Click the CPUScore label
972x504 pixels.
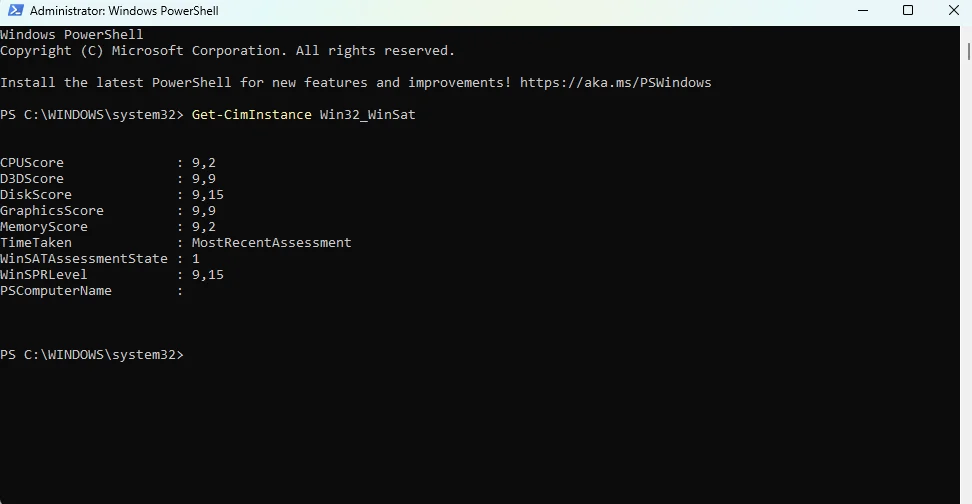pos(32,163)
